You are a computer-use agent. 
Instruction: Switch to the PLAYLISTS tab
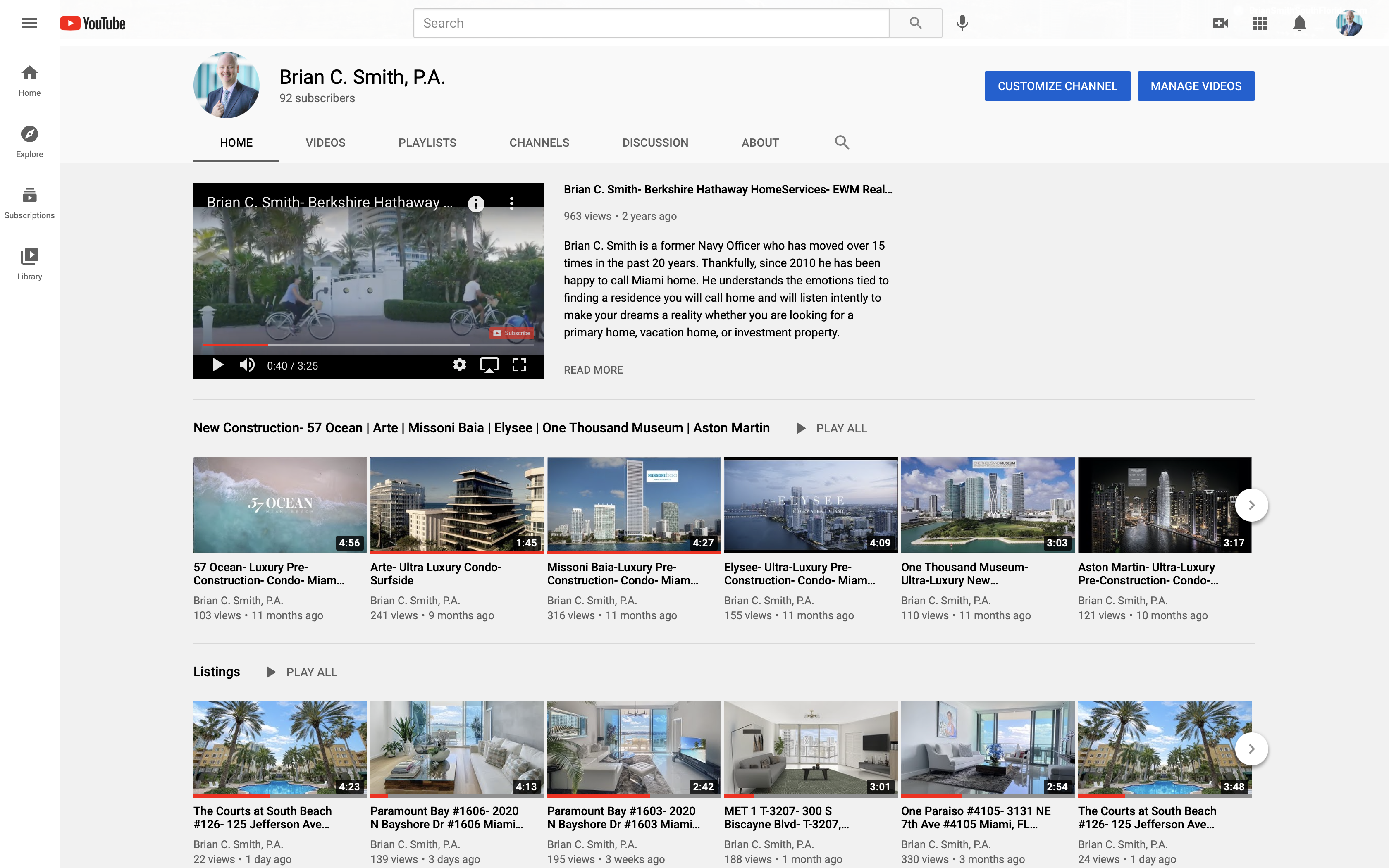coord(427,143)
